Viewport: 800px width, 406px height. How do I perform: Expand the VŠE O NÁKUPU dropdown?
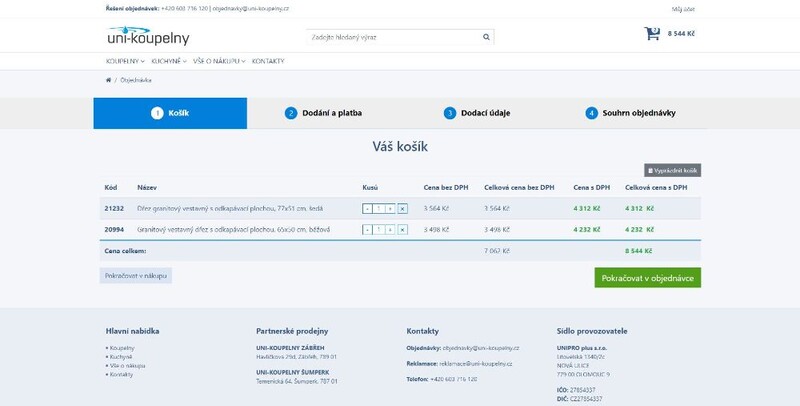pos(219,61)
